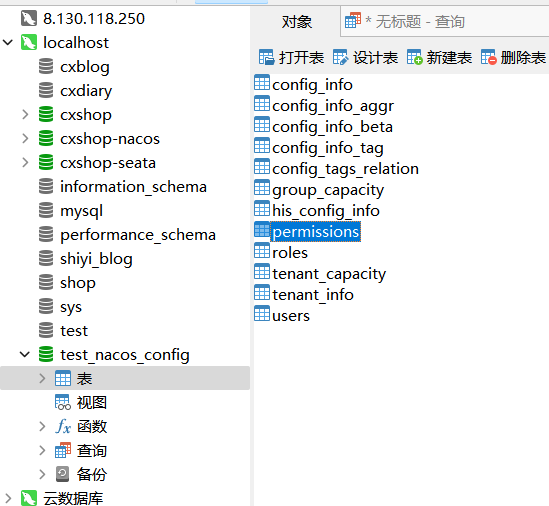Select the permissions table

(x=316, y=232)
